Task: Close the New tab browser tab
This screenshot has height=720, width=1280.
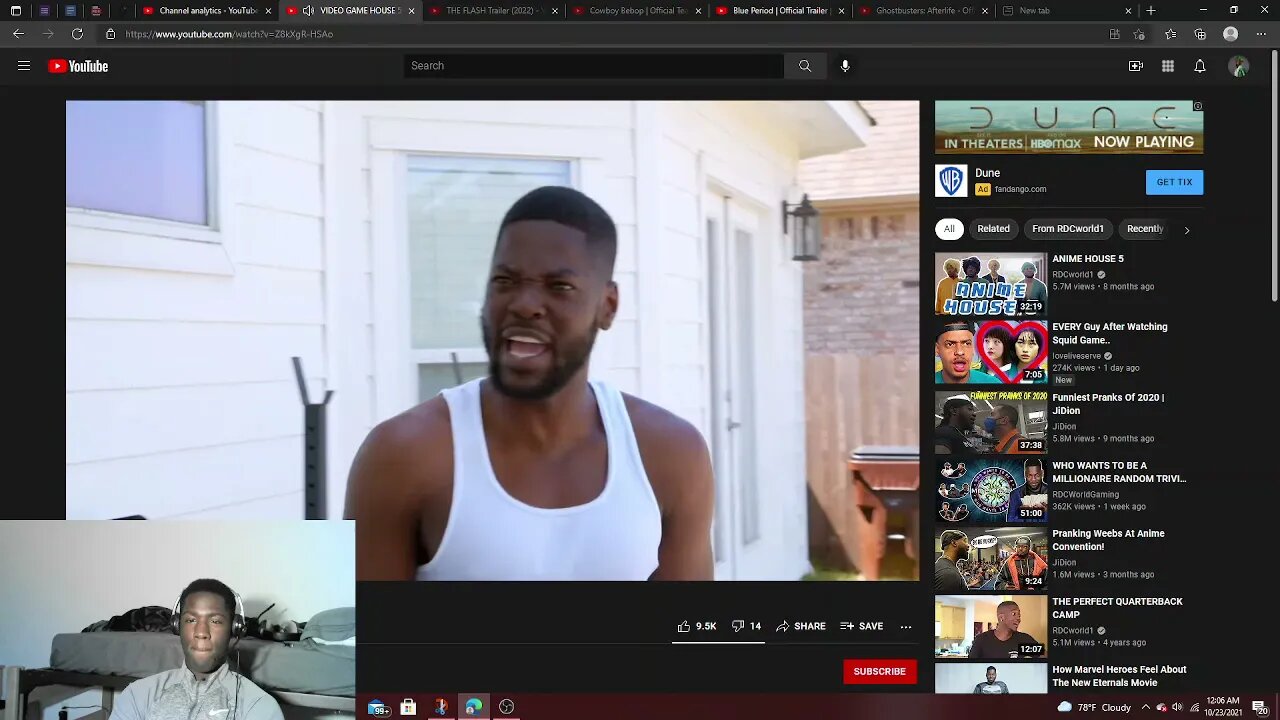Action: click(x=1128, y=11)
